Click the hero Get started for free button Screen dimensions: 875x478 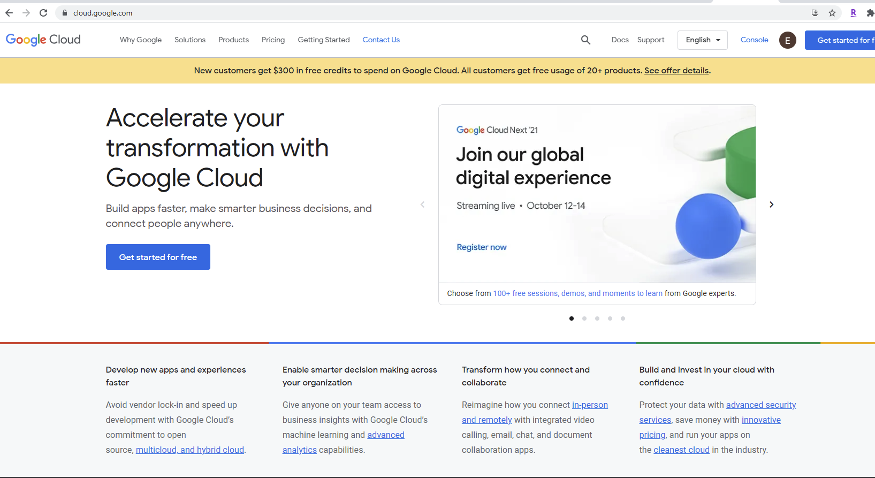click(x=158, y=257)
